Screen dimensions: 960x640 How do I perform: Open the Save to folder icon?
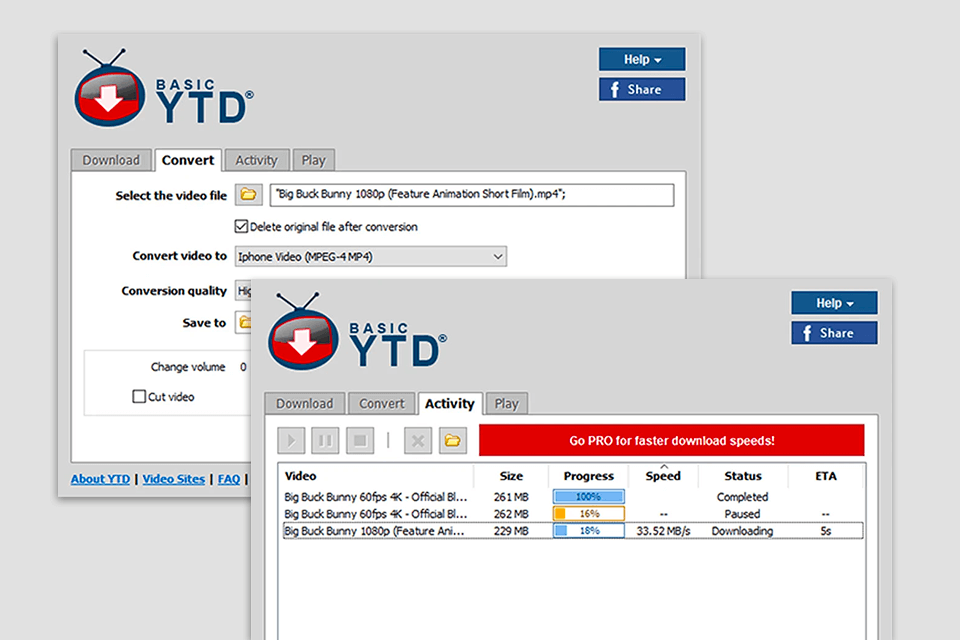(244, 322)
